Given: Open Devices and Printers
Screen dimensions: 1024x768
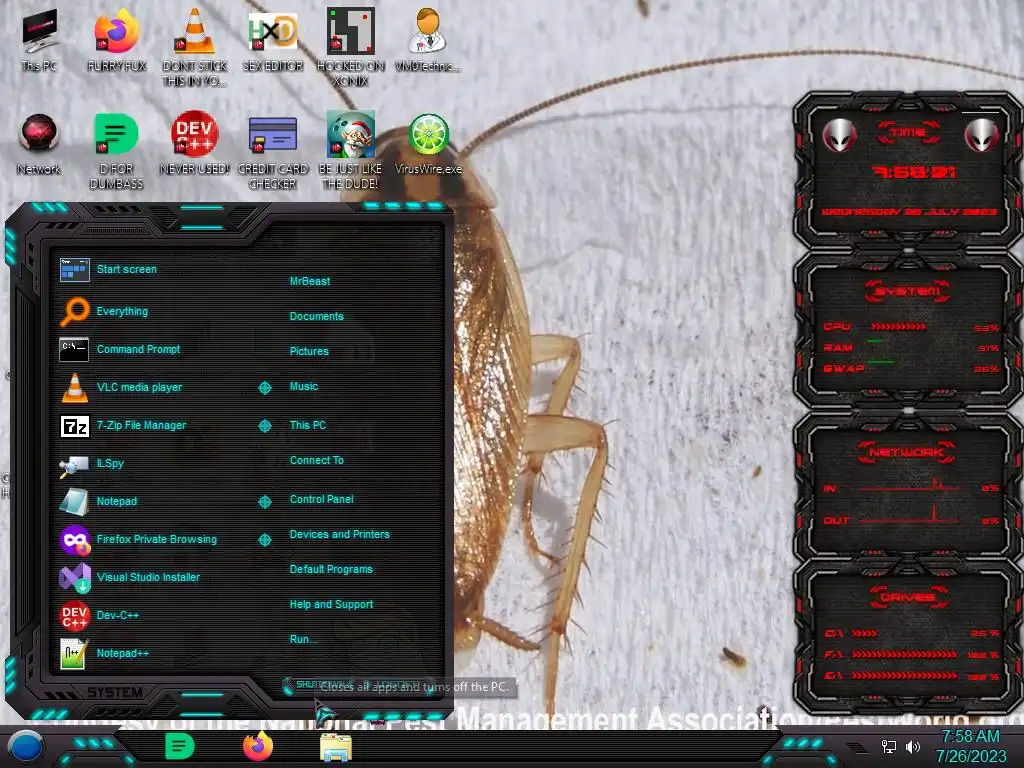Looking at the screenshot, I should 340,534.
